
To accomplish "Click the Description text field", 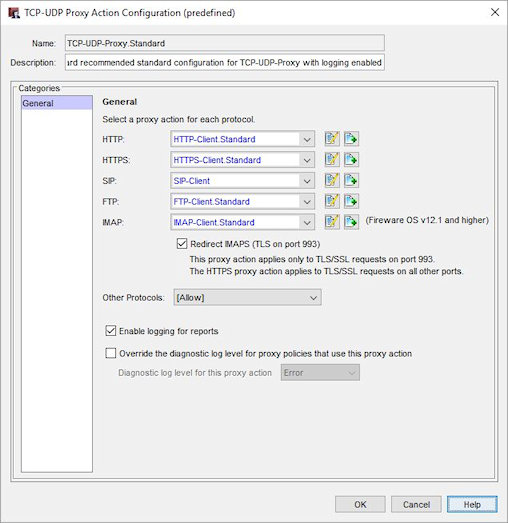I will tap(225, 62).
